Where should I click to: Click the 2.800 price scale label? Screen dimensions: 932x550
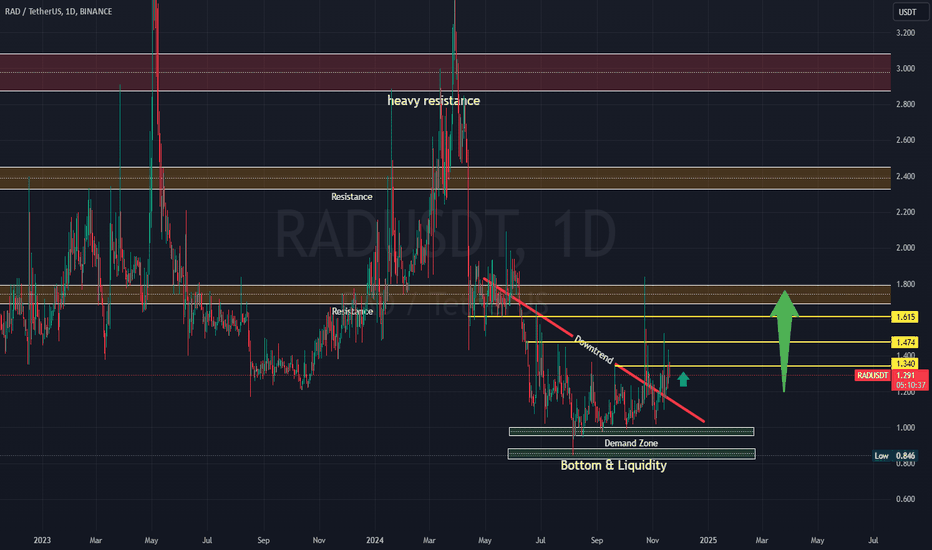[x=905, y=104]
